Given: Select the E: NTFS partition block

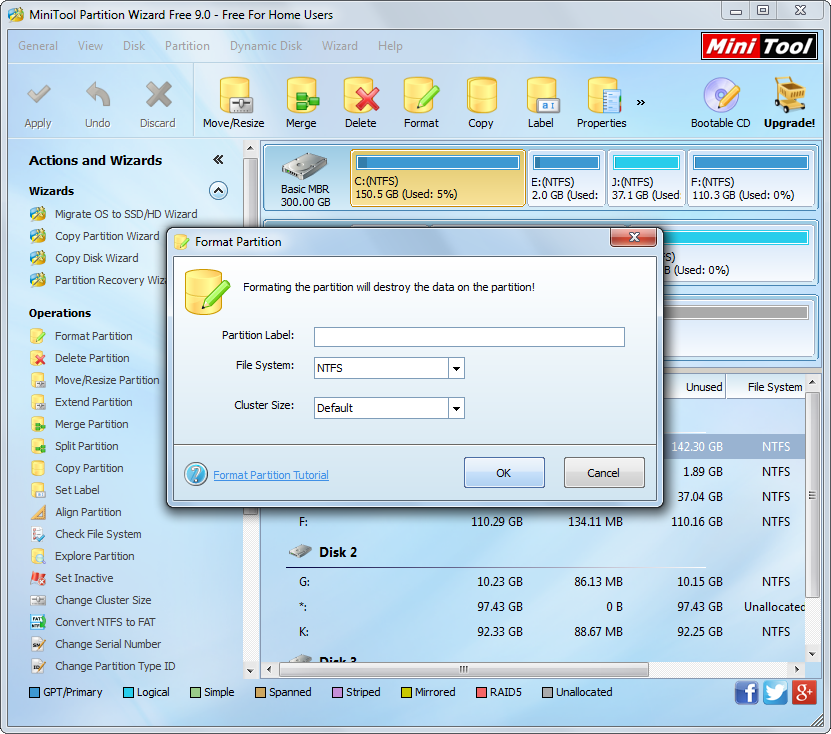Looking at the screenshot, I should click(567, 178).
